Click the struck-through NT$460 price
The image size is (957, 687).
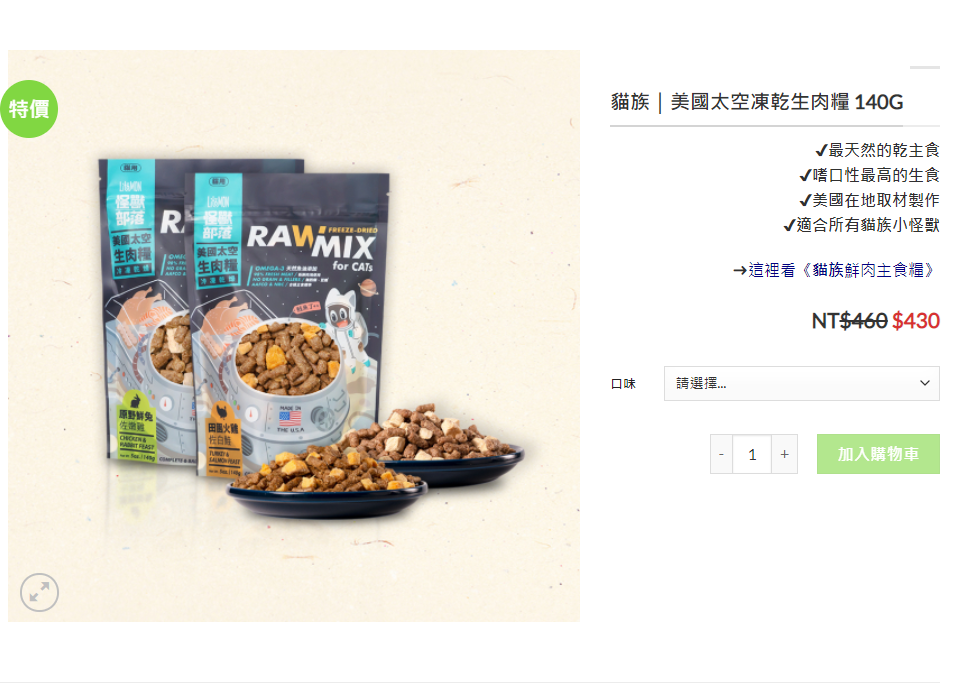pyautogui.click(x=849, y=320)
